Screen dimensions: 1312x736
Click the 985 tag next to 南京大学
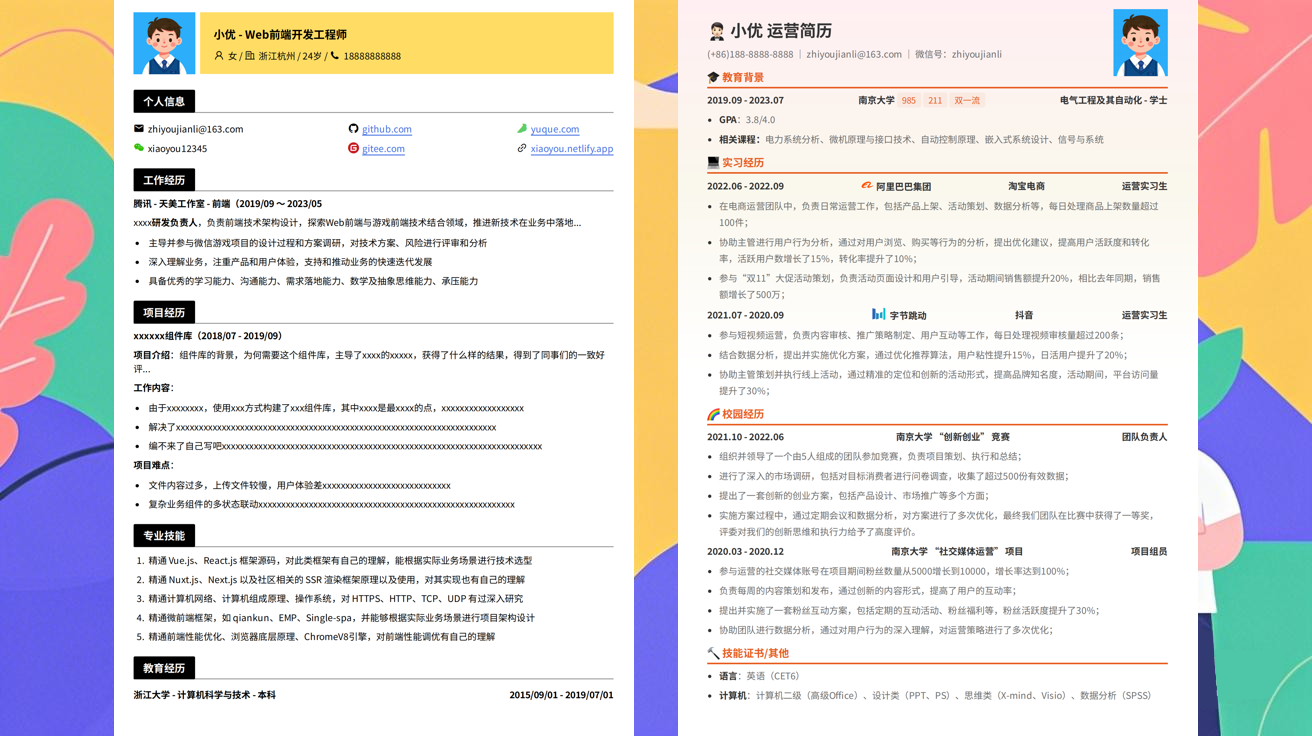(908, 101)
